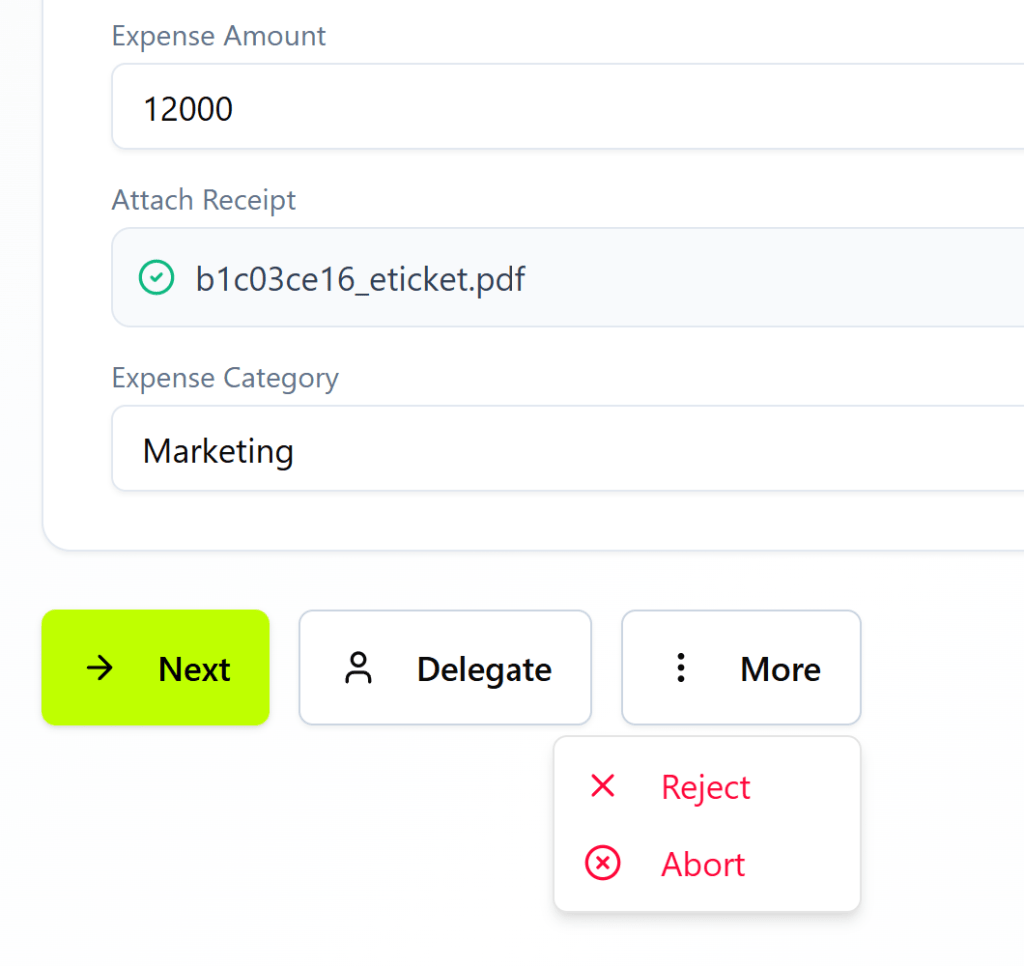The height and width of the screenshot is (966, 1024).
Task: Choose Reject from the More menu
Action: click(x=705, y=787)
